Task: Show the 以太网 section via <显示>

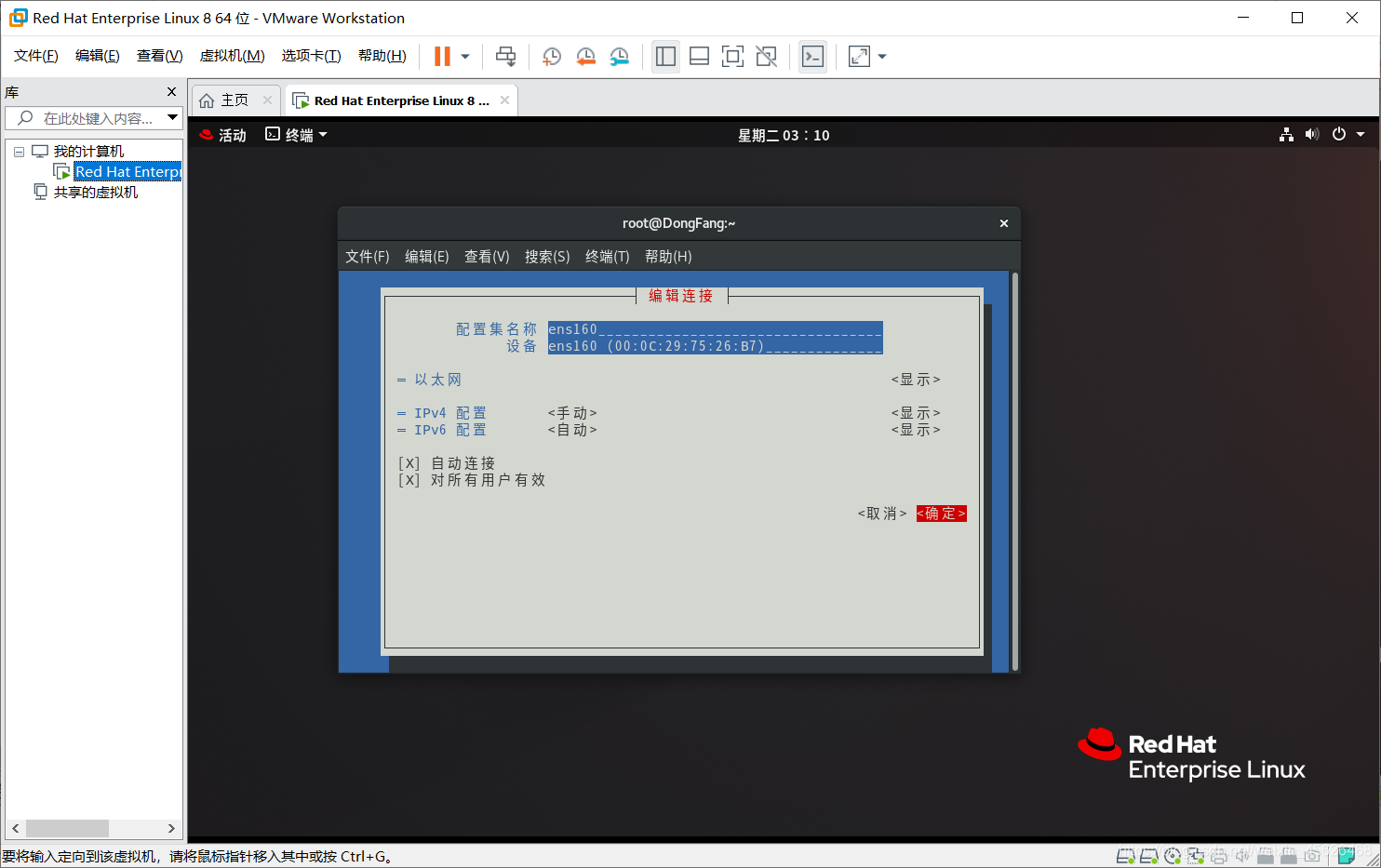Action: [916, 380]
